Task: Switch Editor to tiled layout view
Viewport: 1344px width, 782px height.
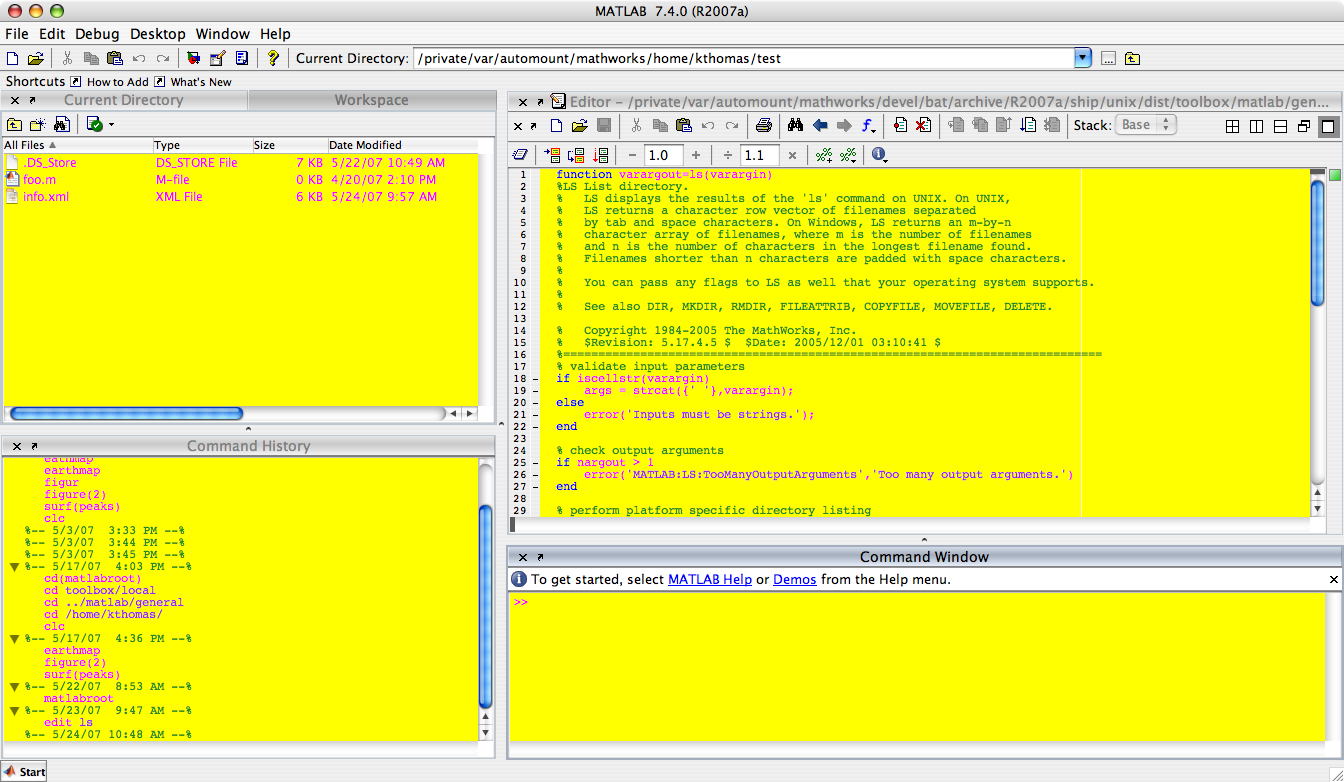Action: pyautogui.click(x=1232, y=126)
